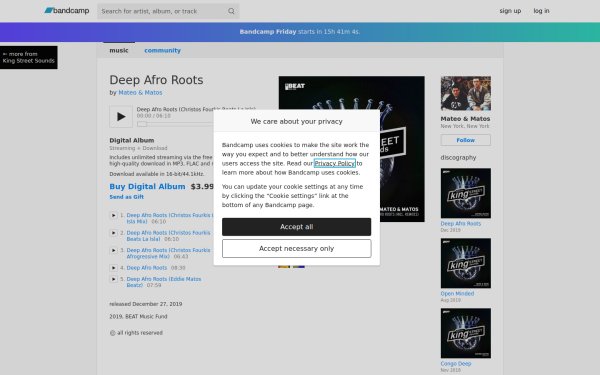Click the Bandcamp logo

tap(67, 11)
